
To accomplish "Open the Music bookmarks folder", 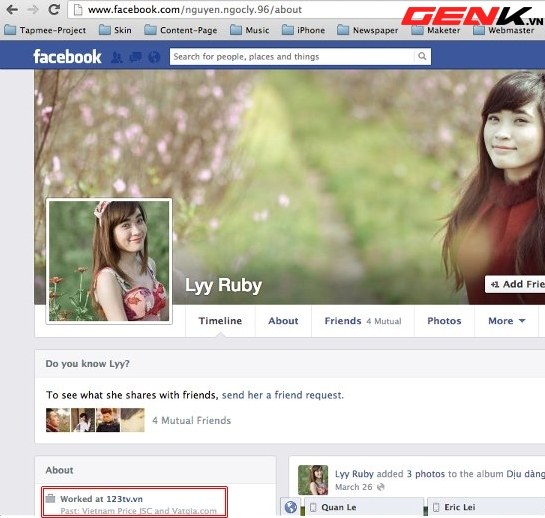I will [x=250, y=30].
